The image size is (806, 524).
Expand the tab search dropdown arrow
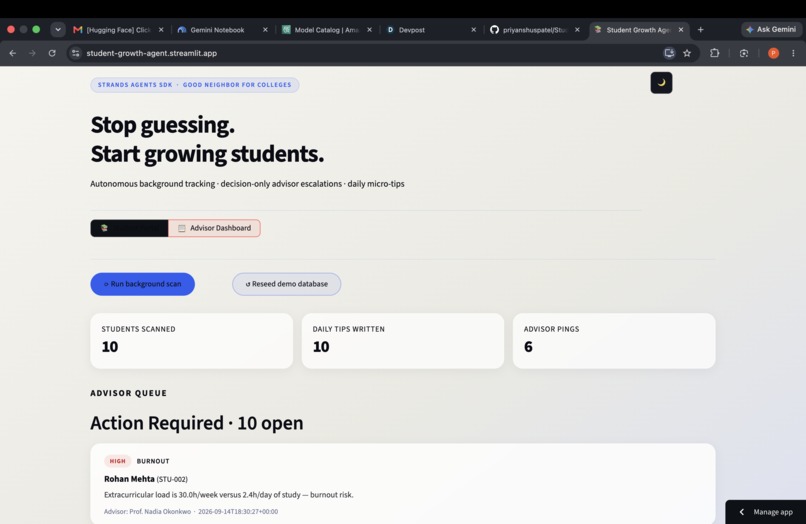pyautogui.click(x=58, y=30)
